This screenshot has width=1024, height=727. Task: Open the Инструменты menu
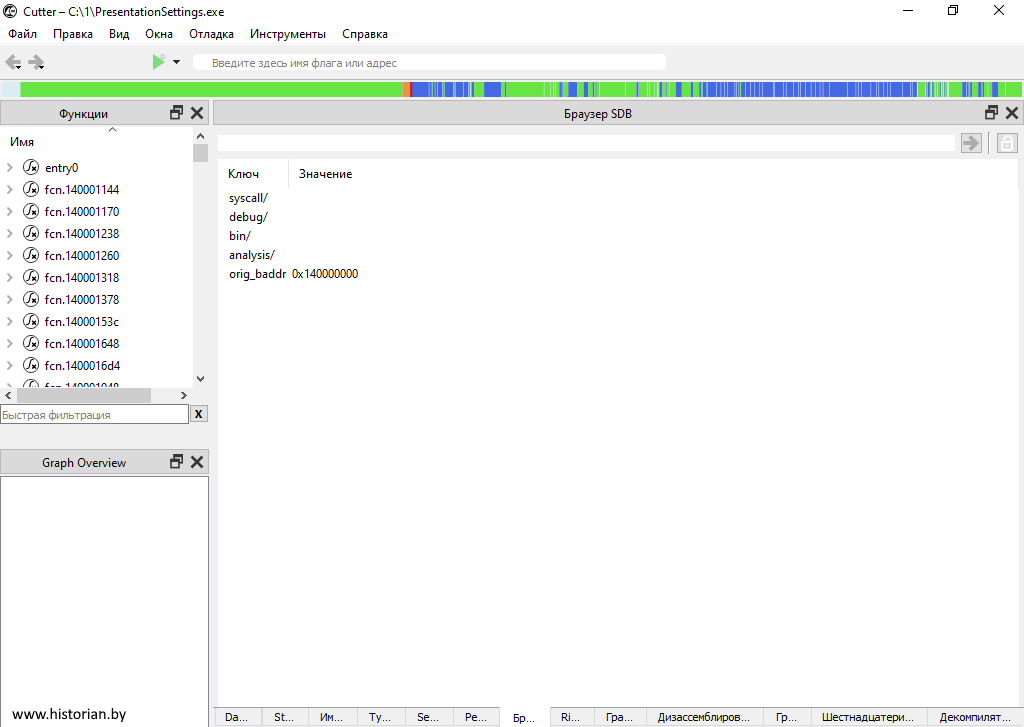coord(288,34)
